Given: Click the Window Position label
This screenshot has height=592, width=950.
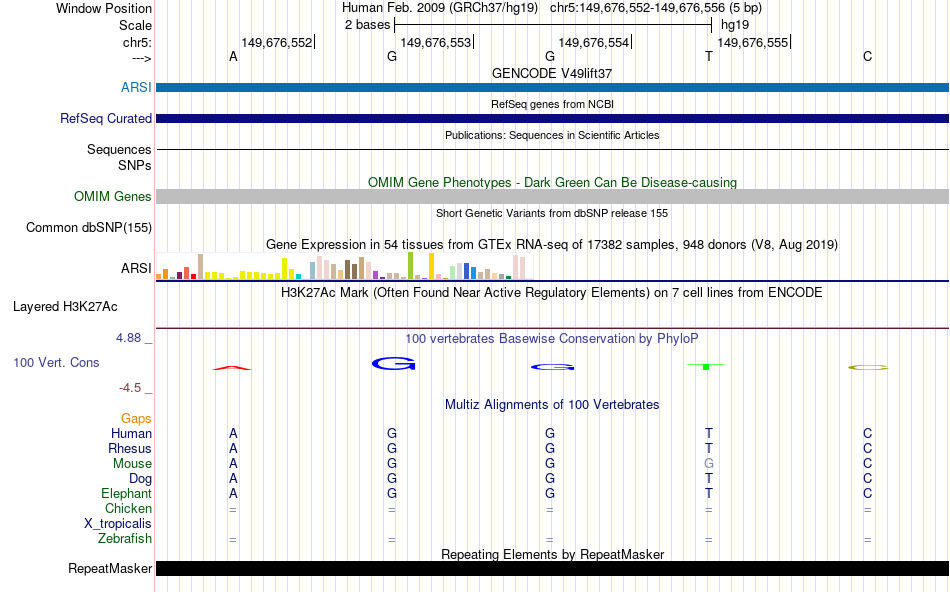Looking at the screenshot, I should pyautogui.click(x=104, y=8).
